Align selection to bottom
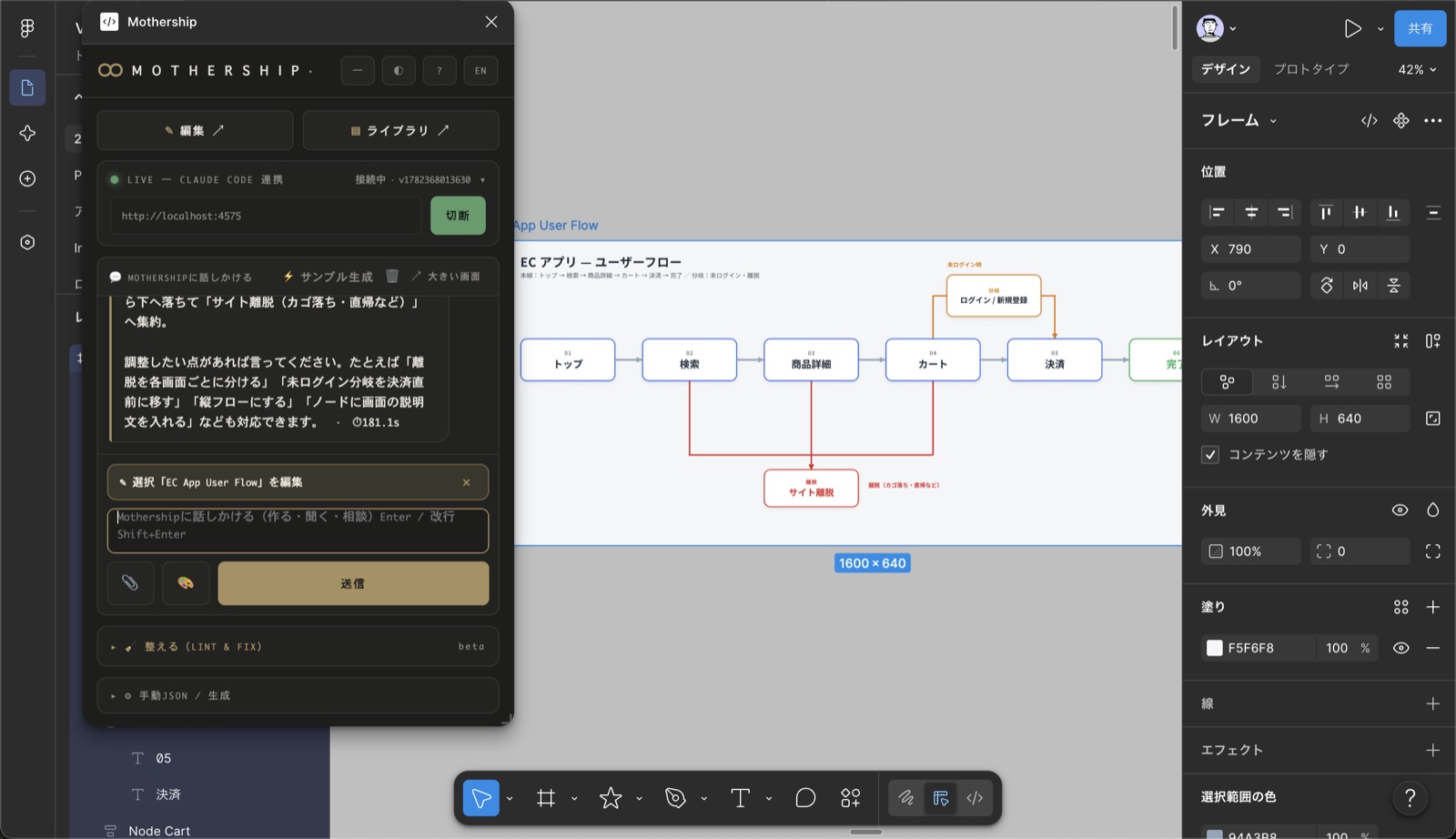The image size is (1456, 839). 1393,212
